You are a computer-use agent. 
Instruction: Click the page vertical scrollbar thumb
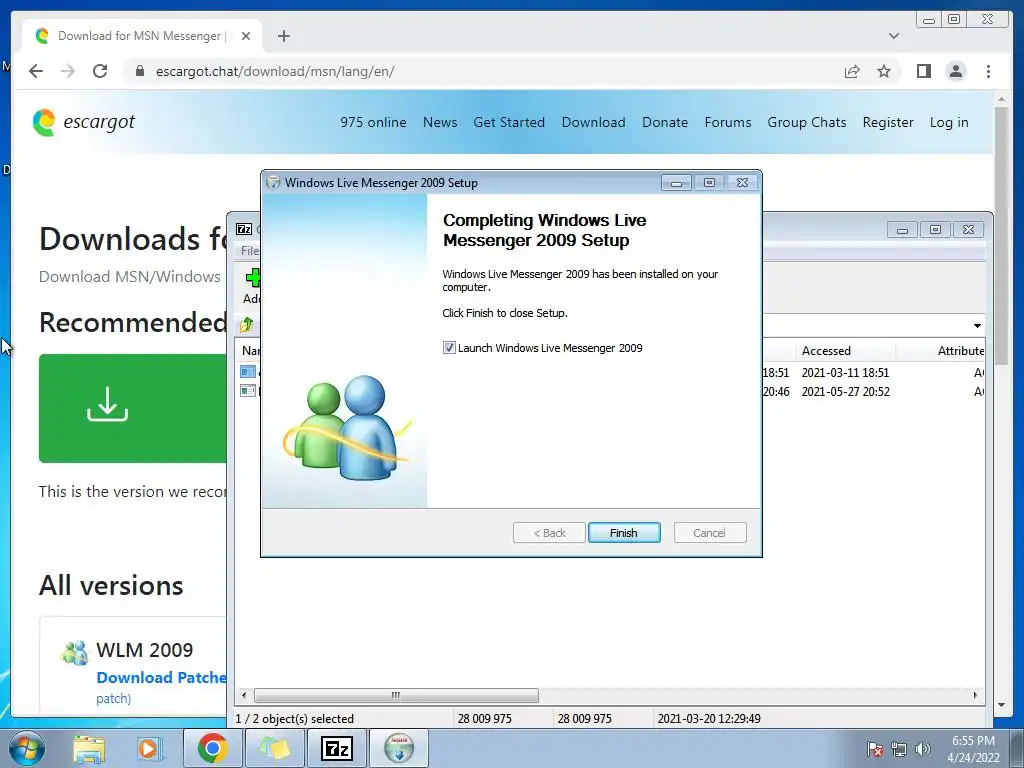click(1002, 235)
